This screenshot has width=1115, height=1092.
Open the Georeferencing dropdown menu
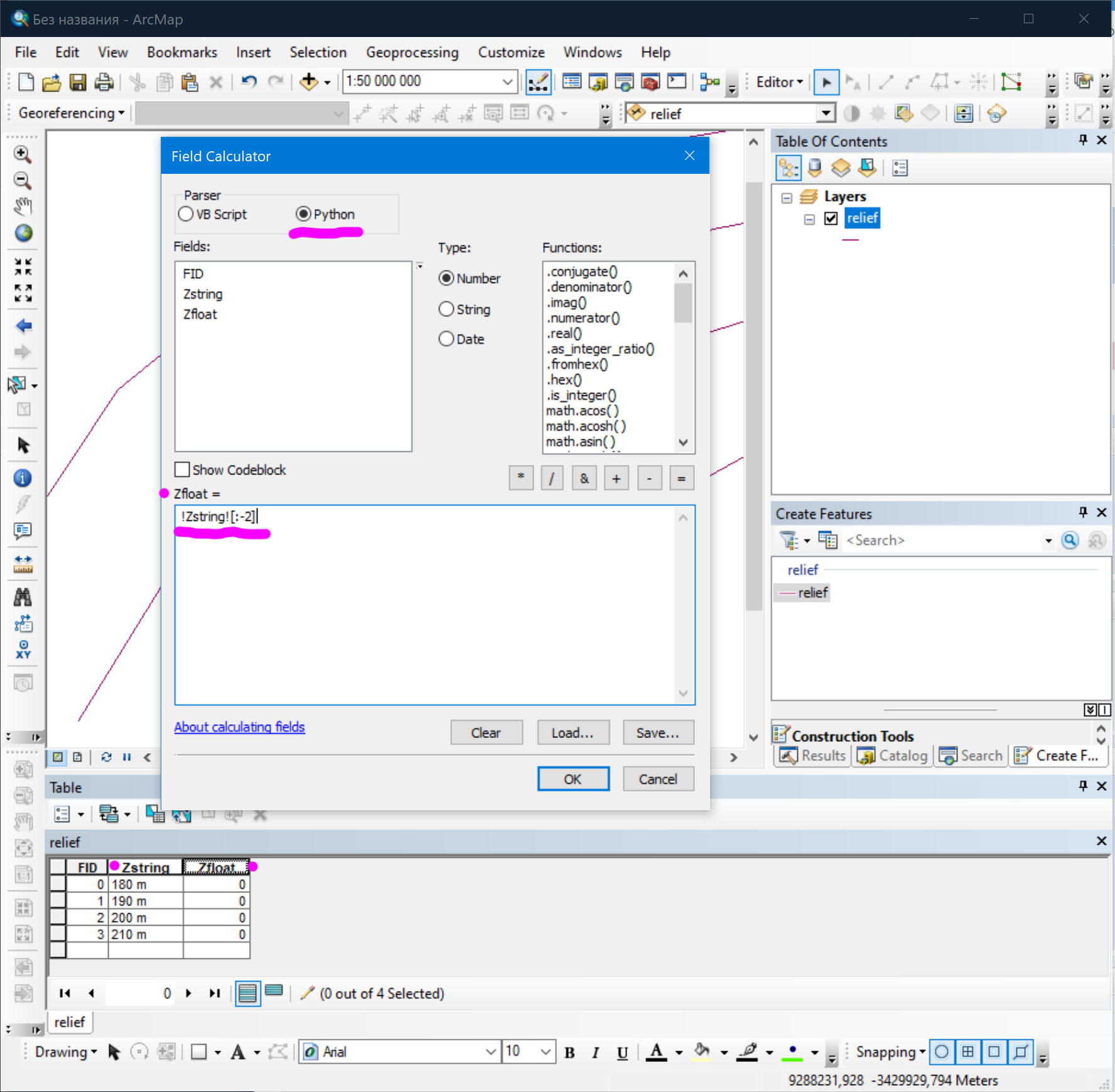71,114
